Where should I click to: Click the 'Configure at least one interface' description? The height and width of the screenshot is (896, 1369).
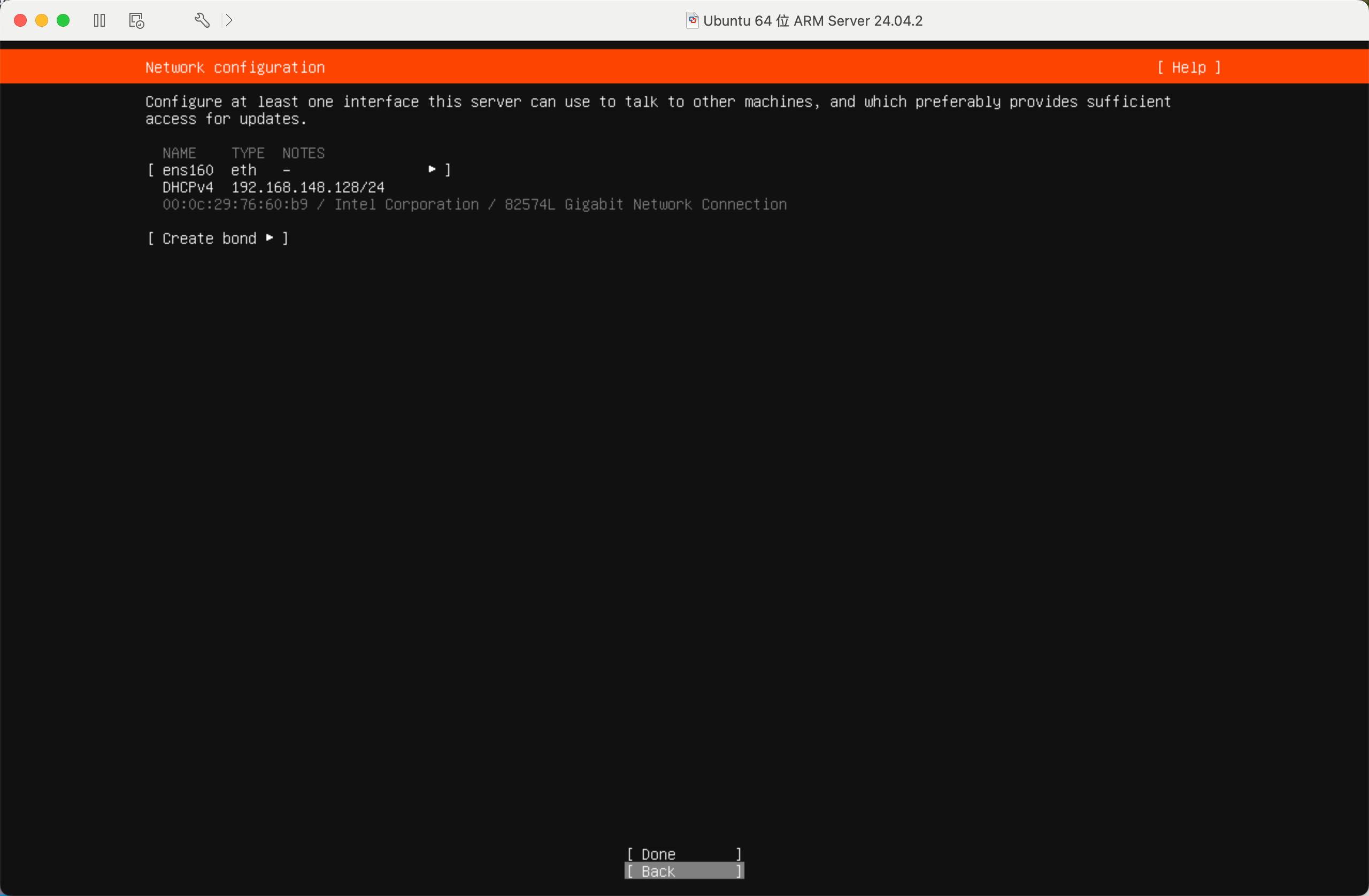point(658,111)
